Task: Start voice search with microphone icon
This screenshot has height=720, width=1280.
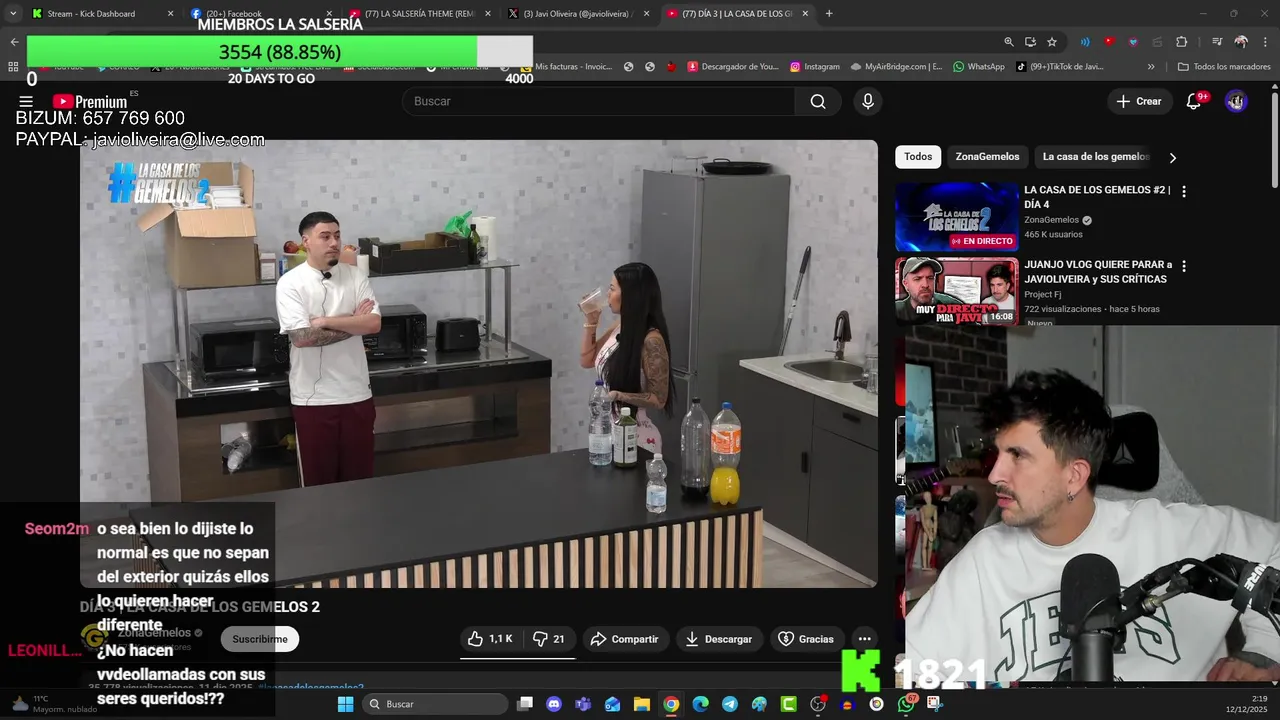Action: point(868,101)
